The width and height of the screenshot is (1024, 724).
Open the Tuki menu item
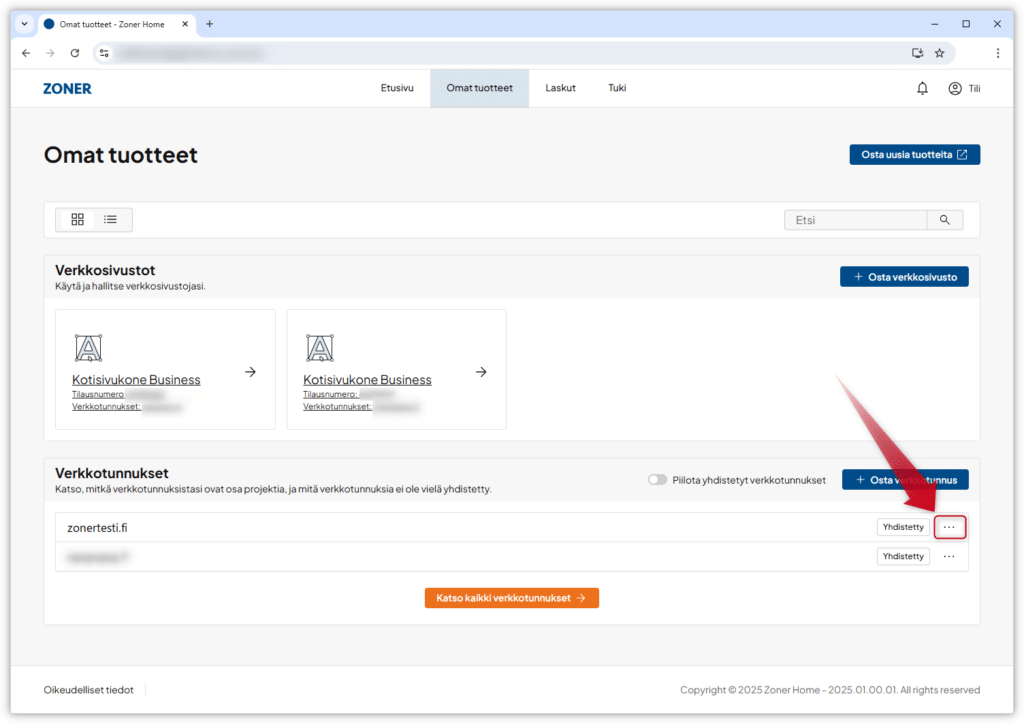(617, 88)
